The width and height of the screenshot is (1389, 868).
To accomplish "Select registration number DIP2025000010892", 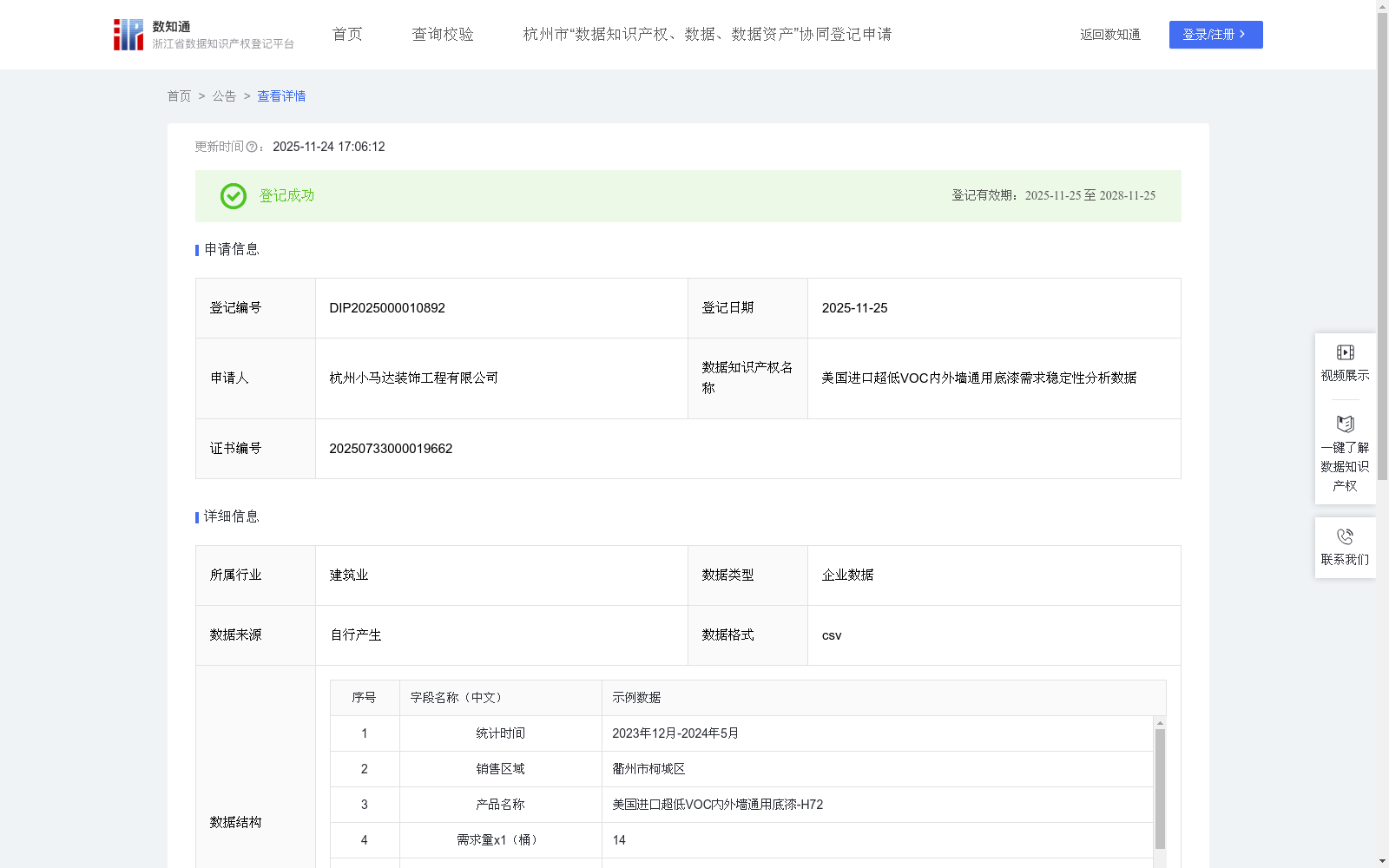I will pos(387,308).
